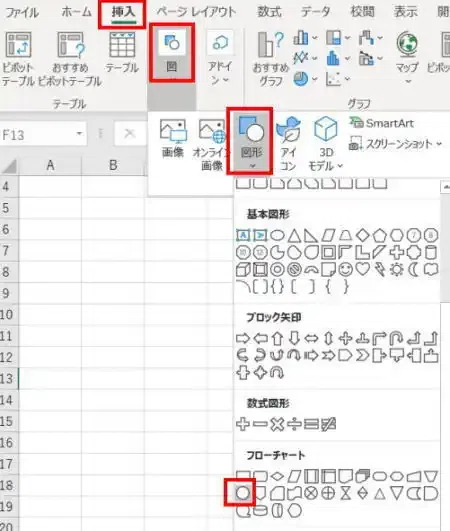Choose the right block arrow shape
The height and width of the screenshot is (531, 450).
point(243,338)
